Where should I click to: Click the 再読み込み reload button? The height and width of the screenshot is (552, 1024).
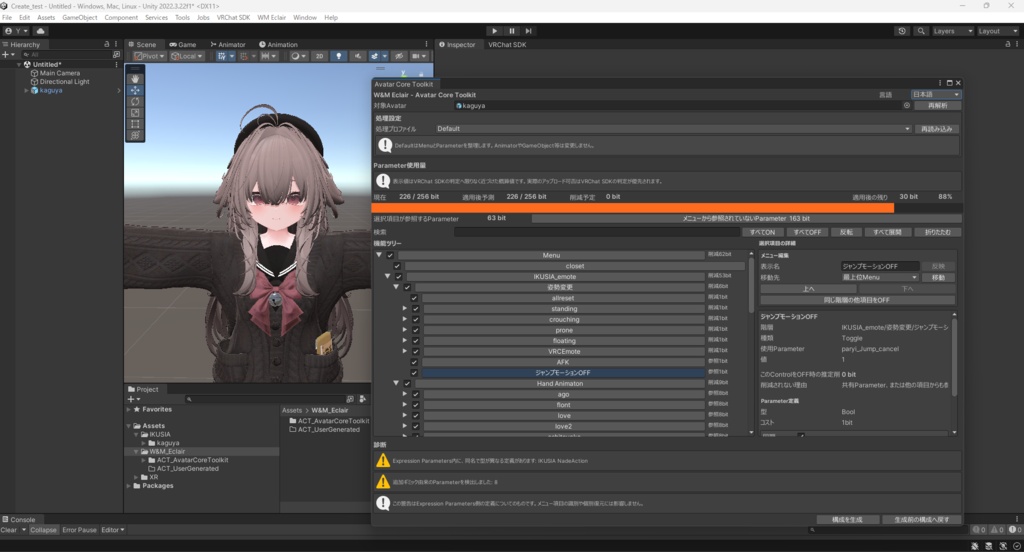(936, 129)
